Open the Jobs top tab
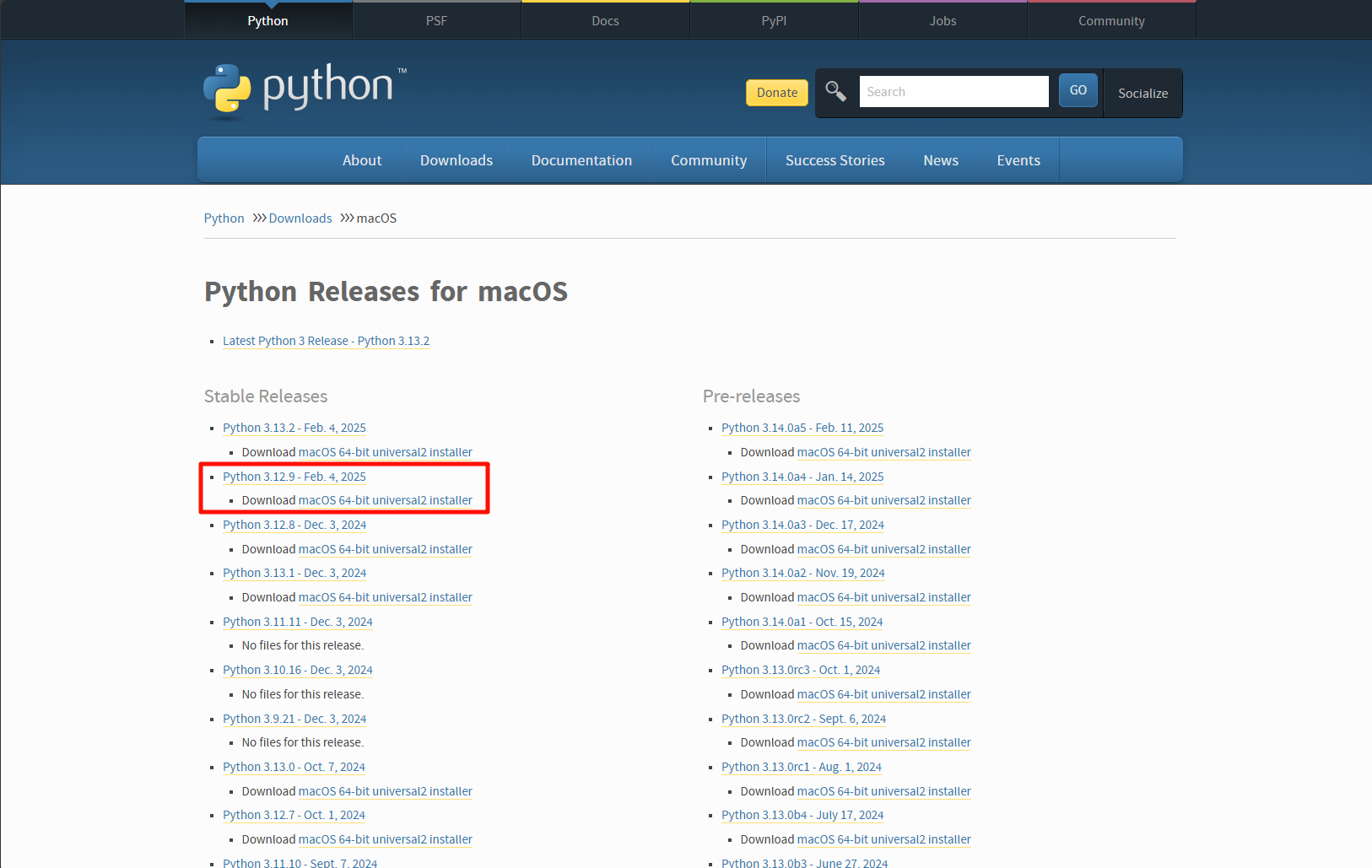The height and width of the screenshot is (868, 1372). point(943,20)
